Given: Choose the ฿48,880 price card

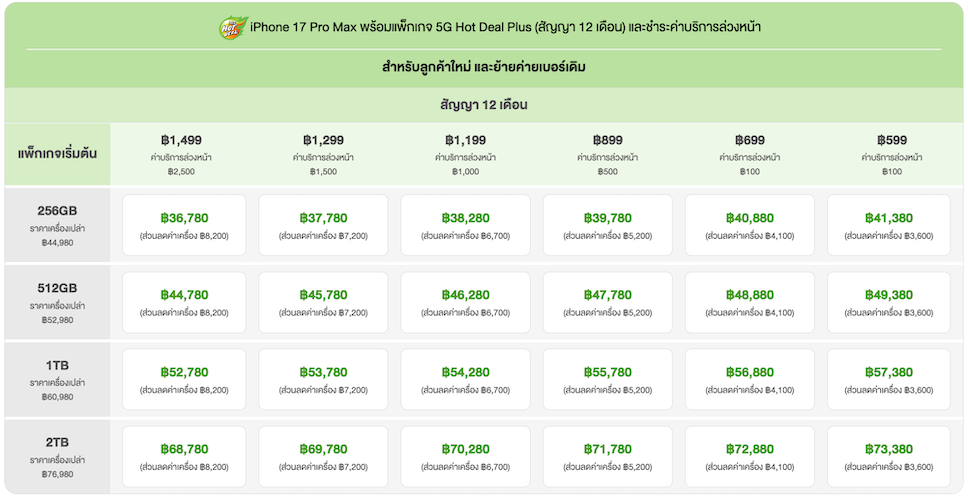Looking at the screenshot, I should click(749, 302).
